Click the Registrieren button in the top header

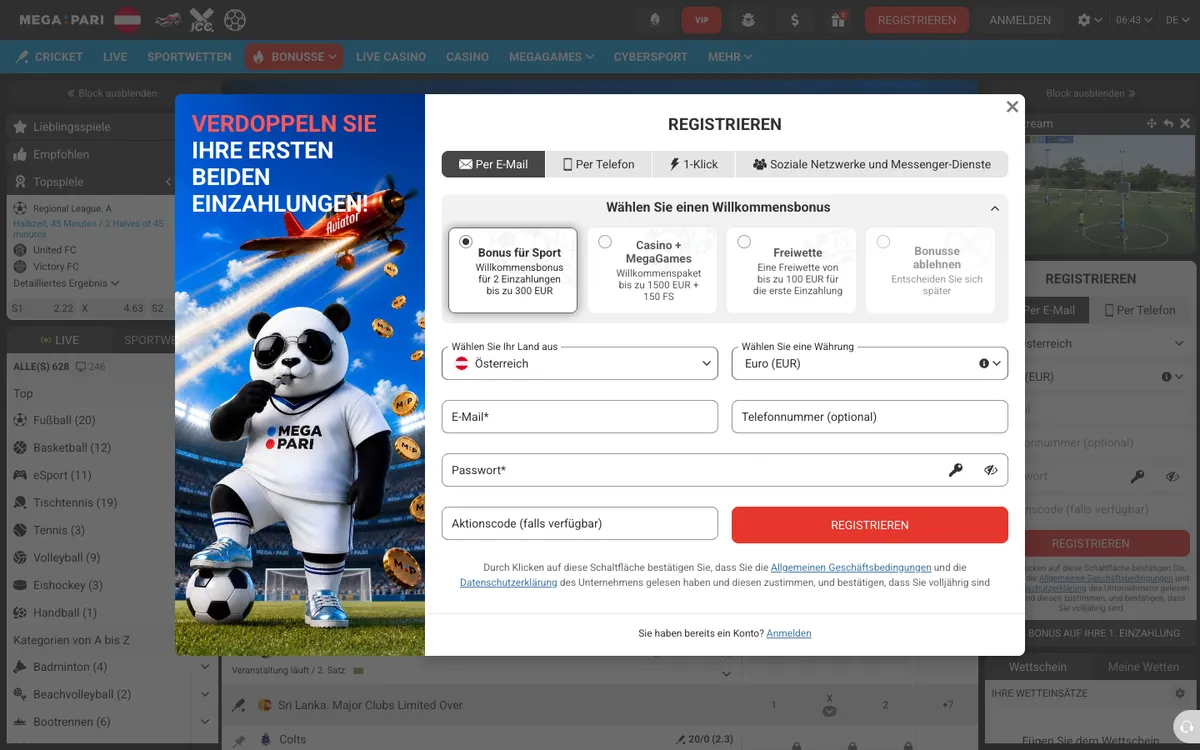click(917, 20)
